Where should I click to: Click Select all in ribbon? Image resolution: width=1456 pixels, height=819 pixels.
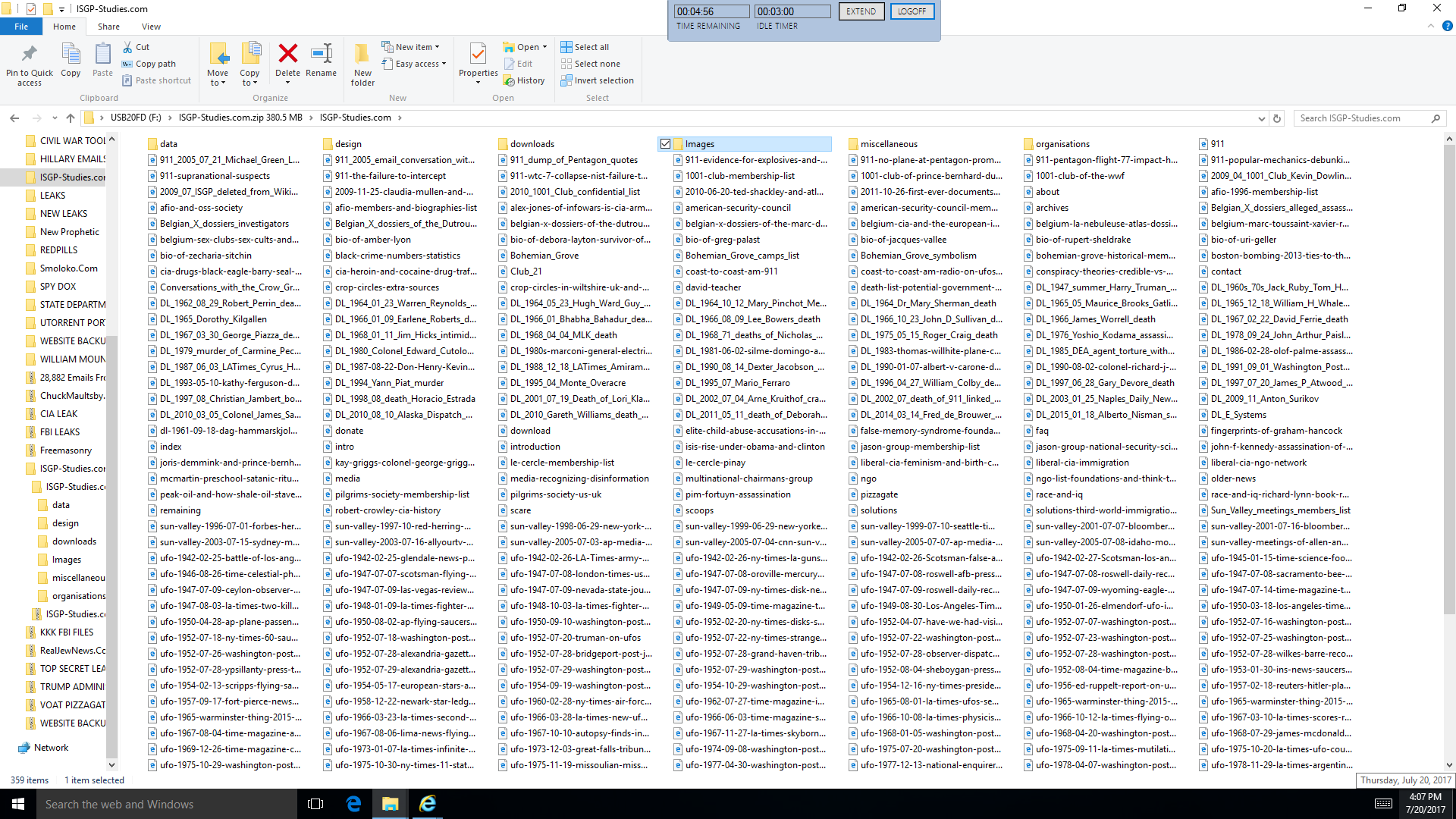pos(585,47)
